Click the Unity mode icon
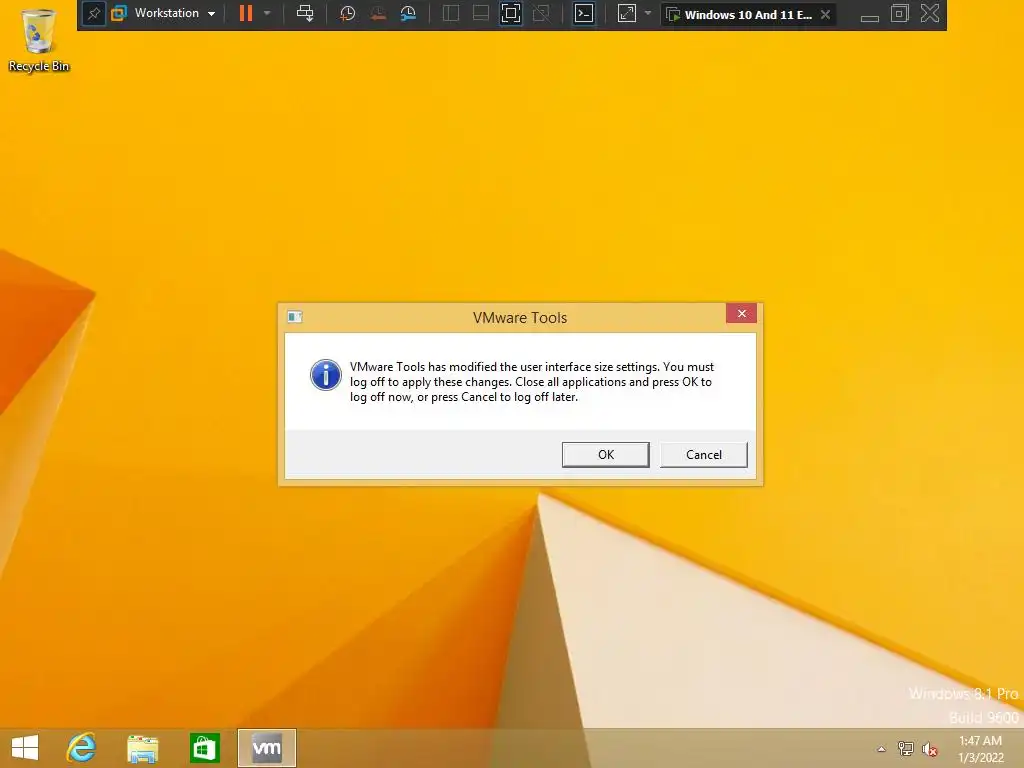Screen dimensions: 1024x768 pos(541,13)
